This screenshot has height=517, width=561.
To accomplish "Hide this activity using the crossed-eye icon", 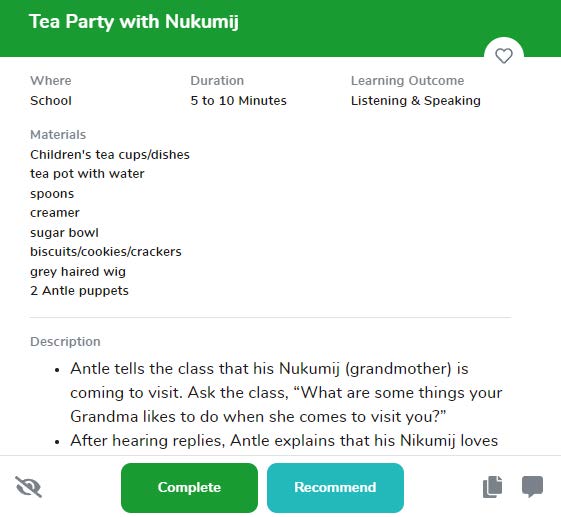I will click(x=29, y=487).
